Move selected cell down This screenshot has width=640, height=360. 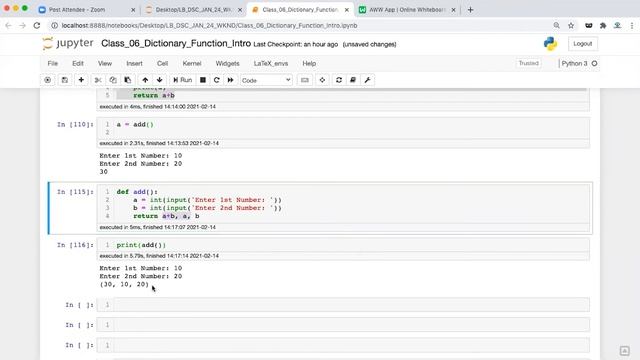click(x=160, y=80)
